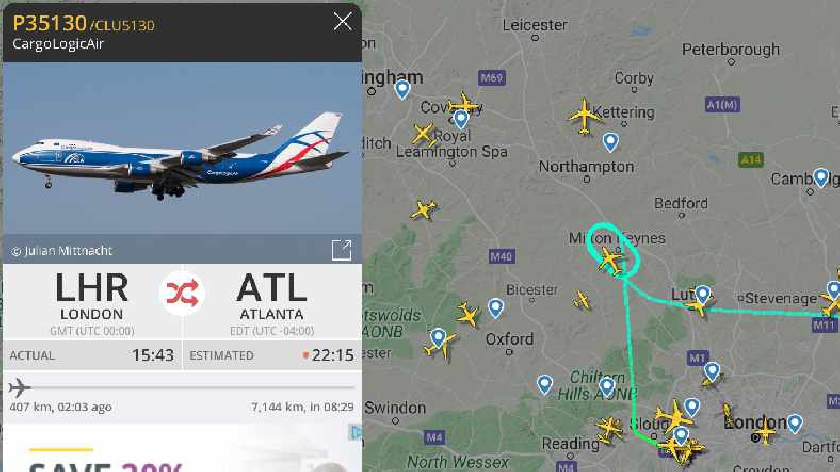Click the airport pin near Cambridge

tap(821, 177)
